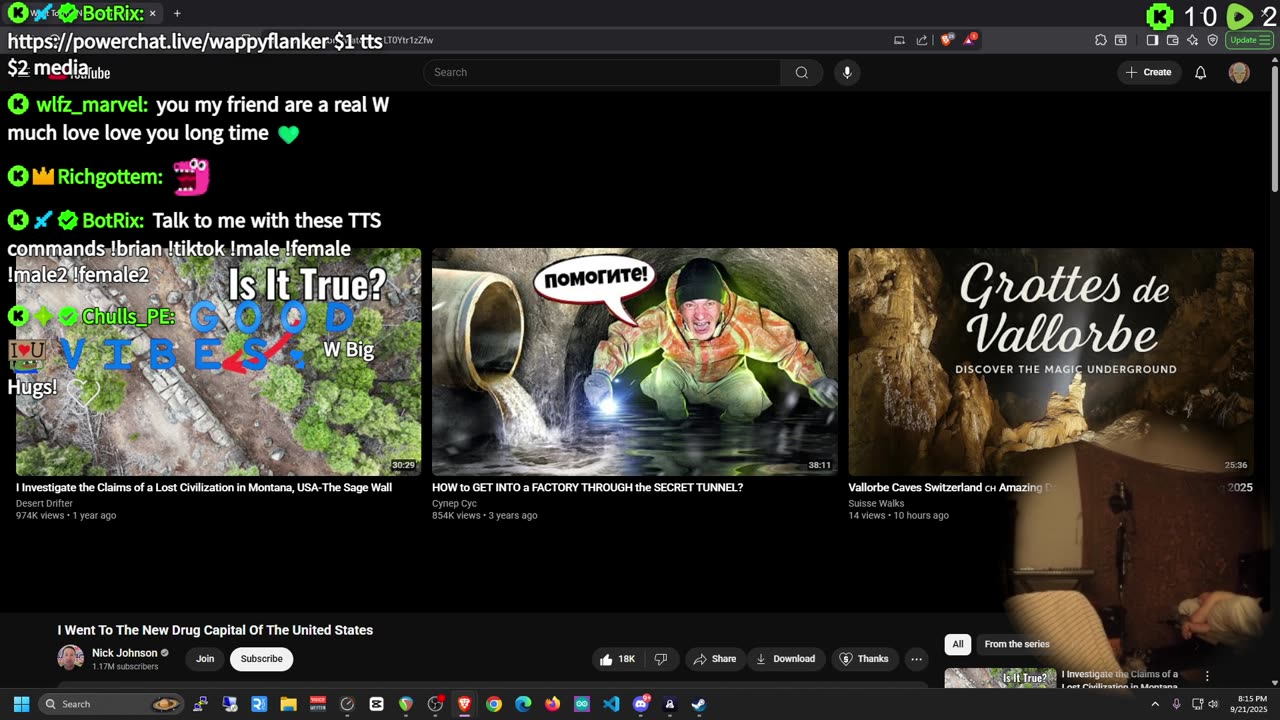Open Discord from the taskbar
Screen dimensions: 1280x720
[641, 704]
